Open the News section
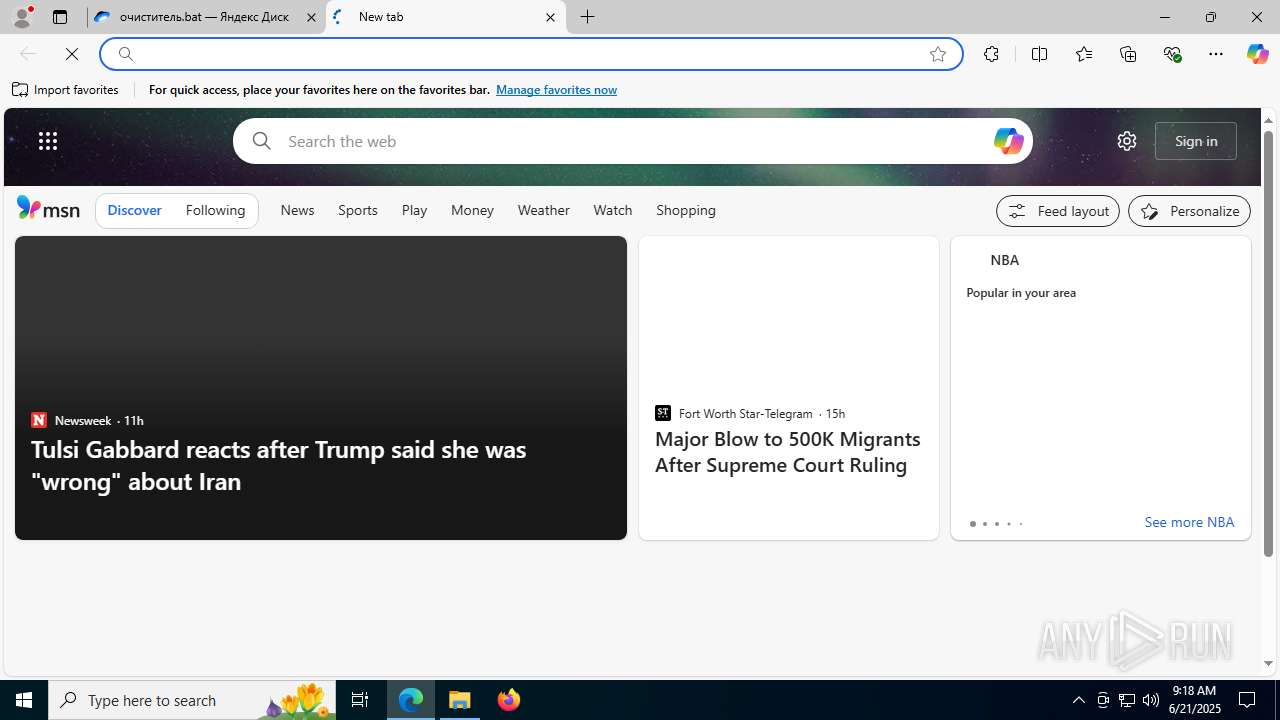Viewport: 1280px width, 720px height. [x=297, y=210]
